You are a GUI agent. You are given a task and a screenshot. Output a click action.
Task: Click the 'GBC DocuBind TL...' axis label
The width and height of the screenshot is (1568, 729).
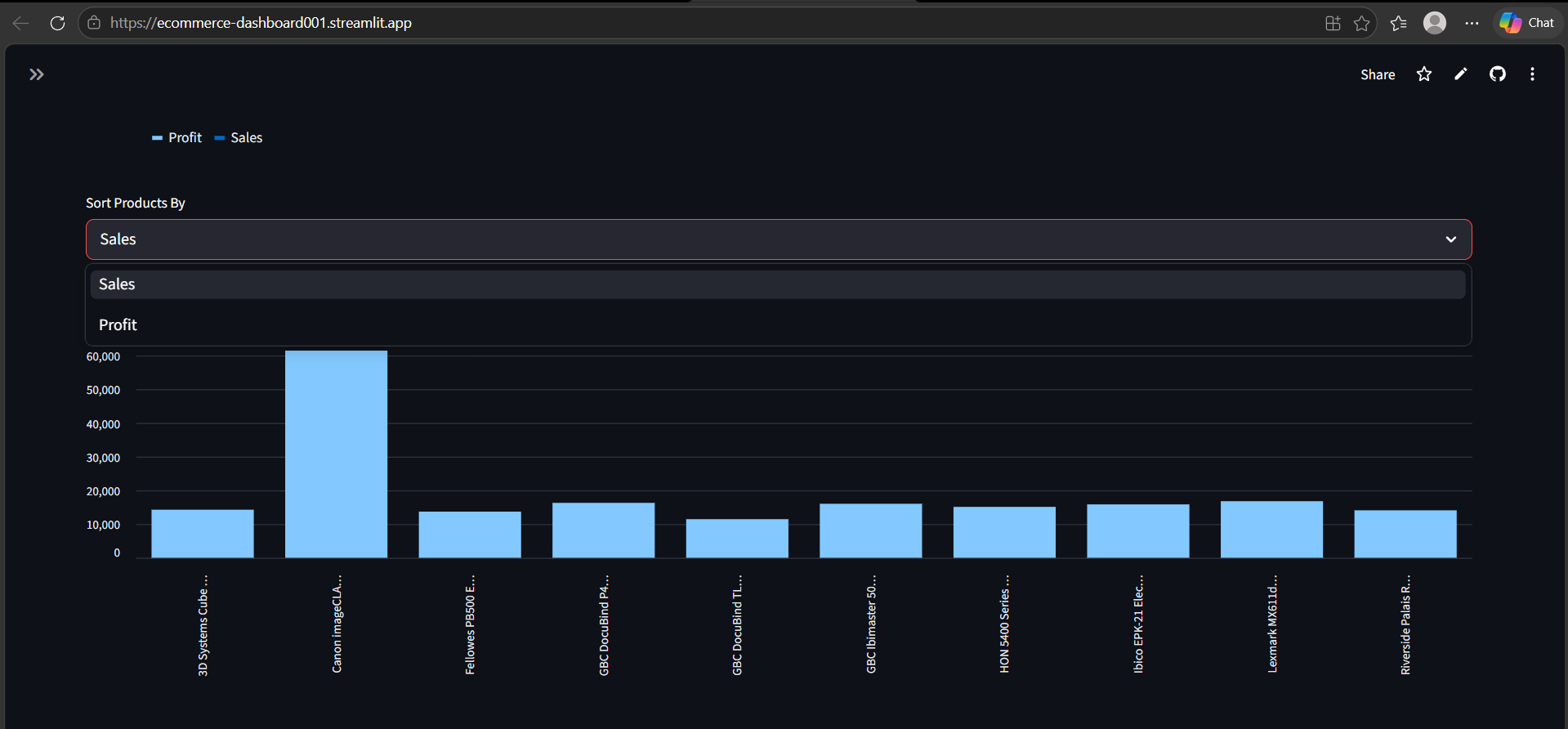737,625
